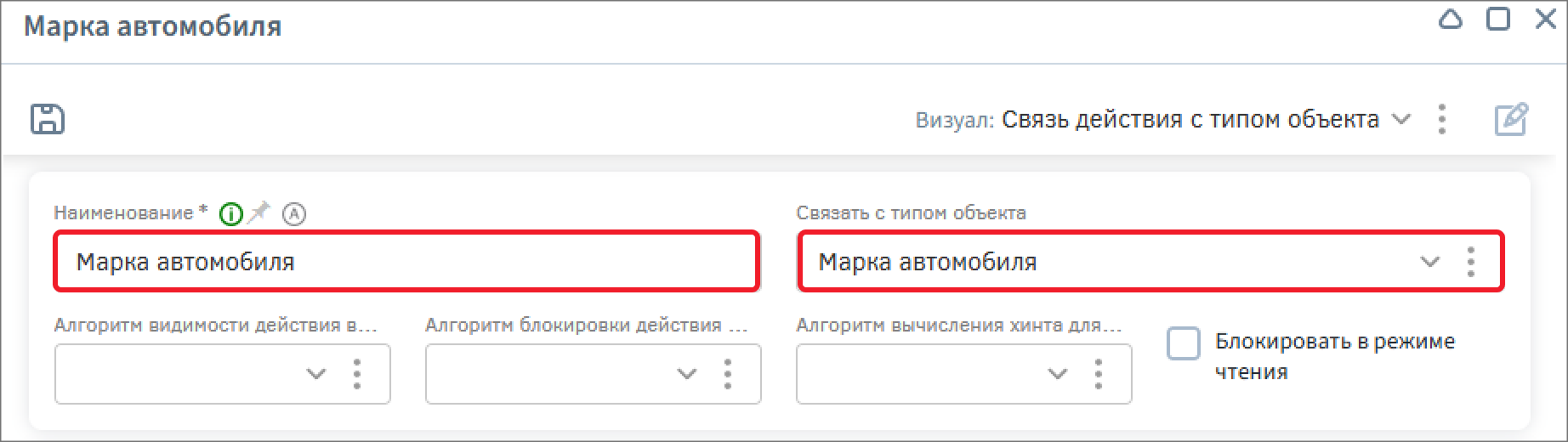This screenshot has width=1568, height=442.
Task: Expand the Алгоритм видимости действия dropdown
Action: [316, 374]
